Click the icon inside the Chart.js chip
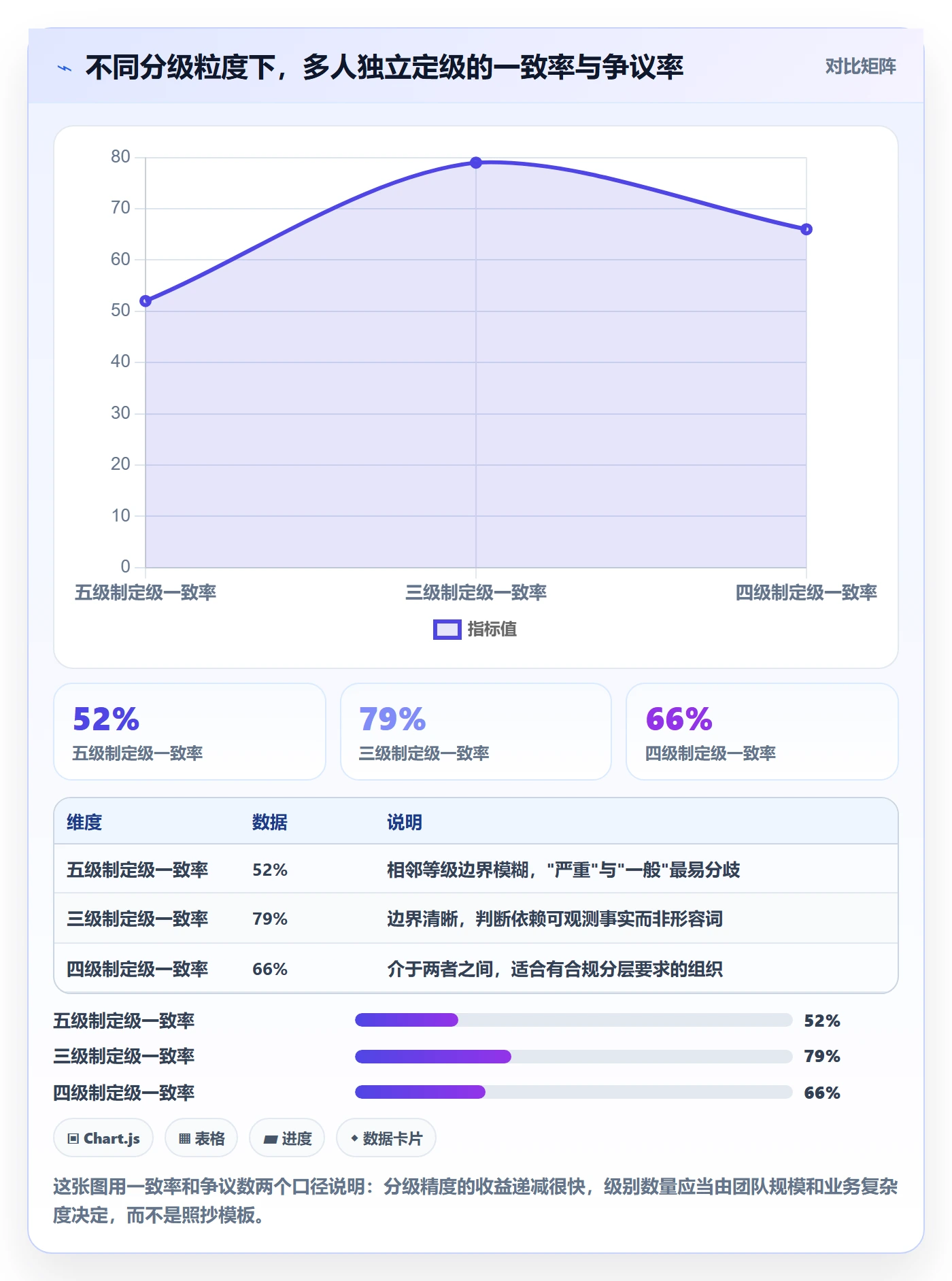952x1281 pixels. [x=73, y=1138]
